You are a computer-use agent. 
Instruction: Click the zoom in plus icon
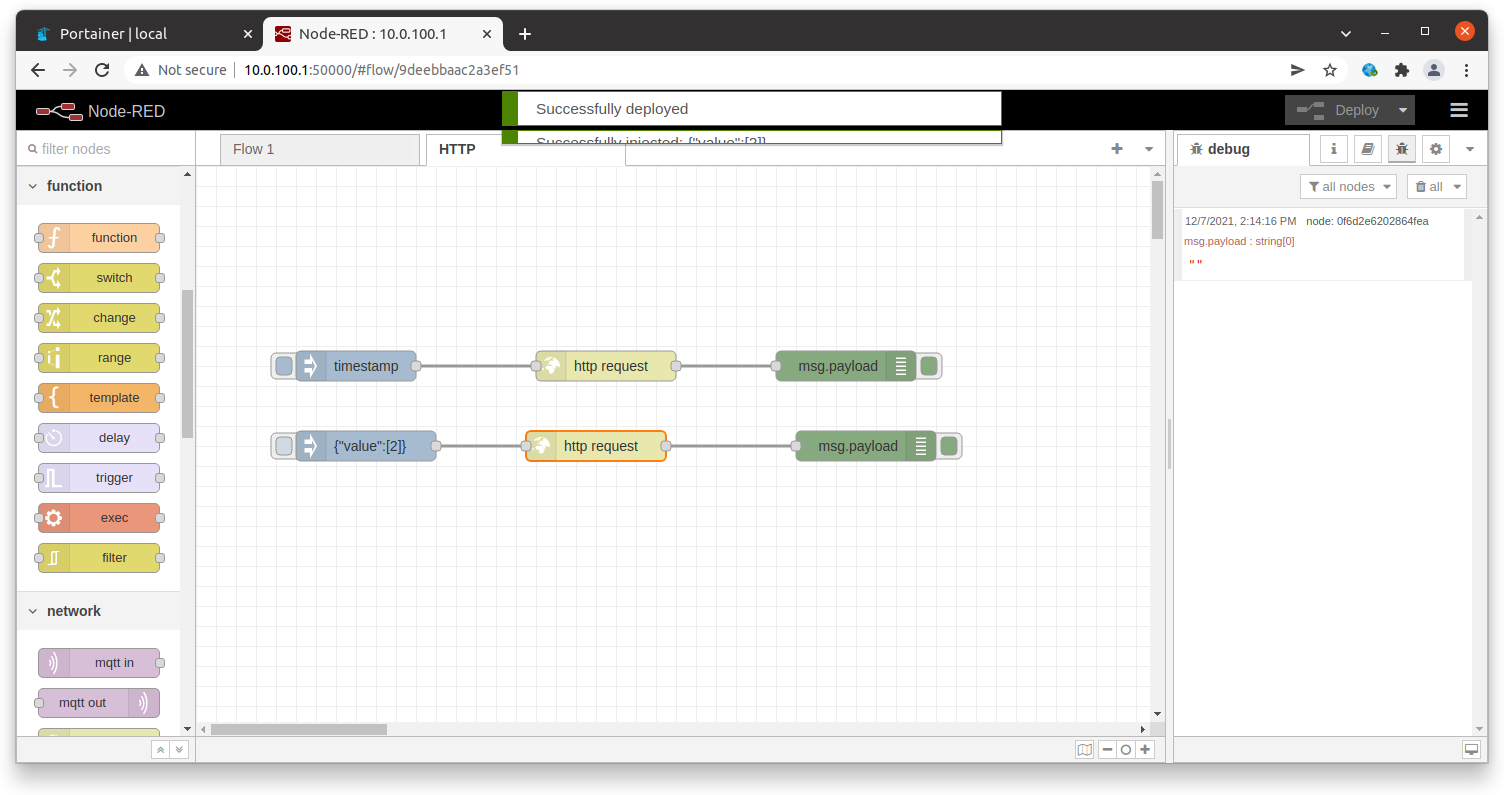[x=1145, y=749]
